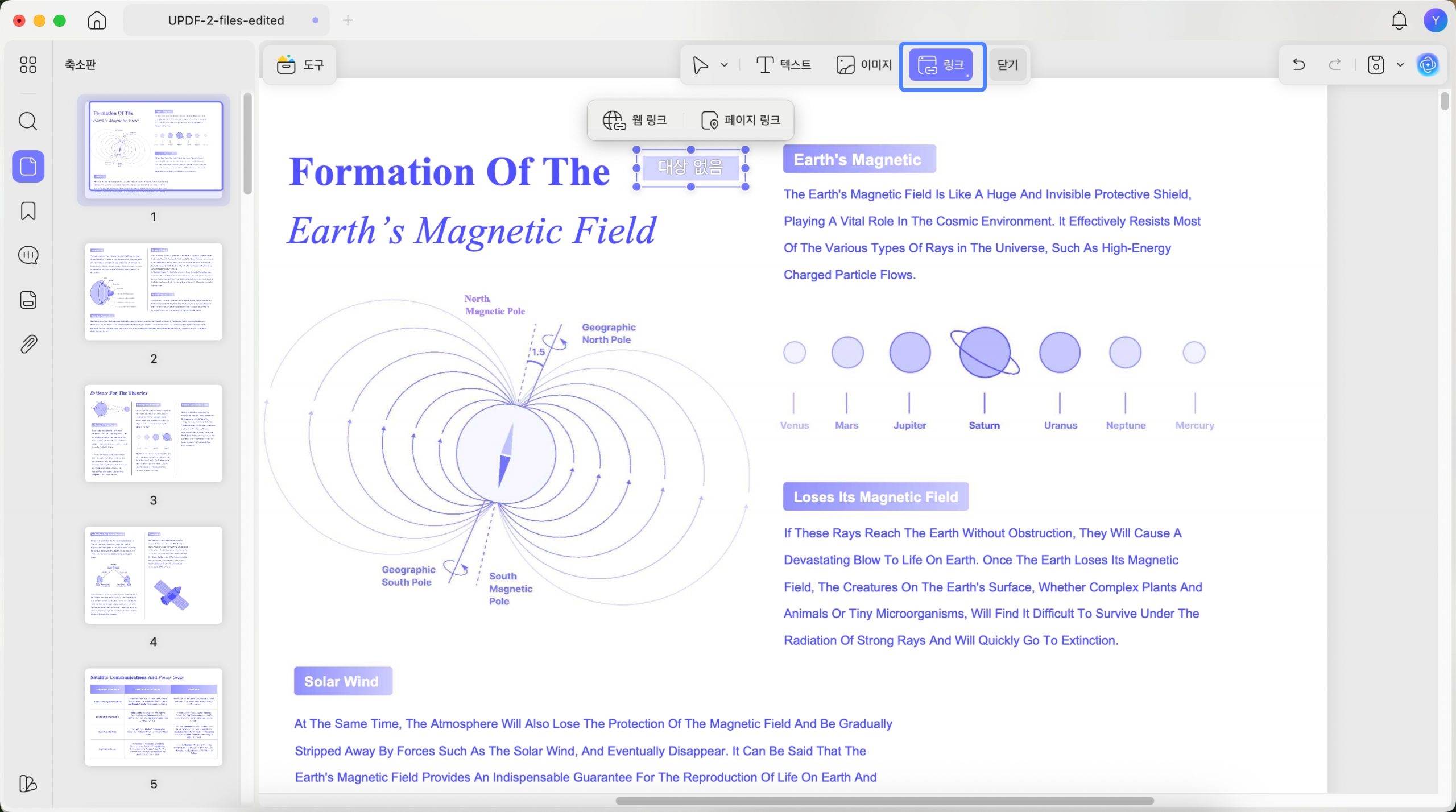Click the Mars planet label
Screen dimensions: 1456x812
[846, 425]
